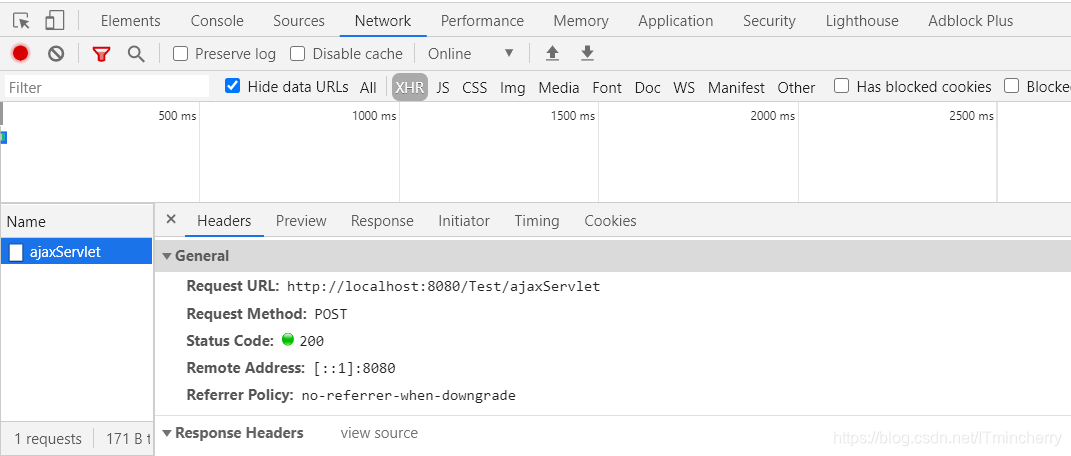Select the JS filter type button
The height and width of the screenshot is (456, 1071).
[x=443, y=87]
